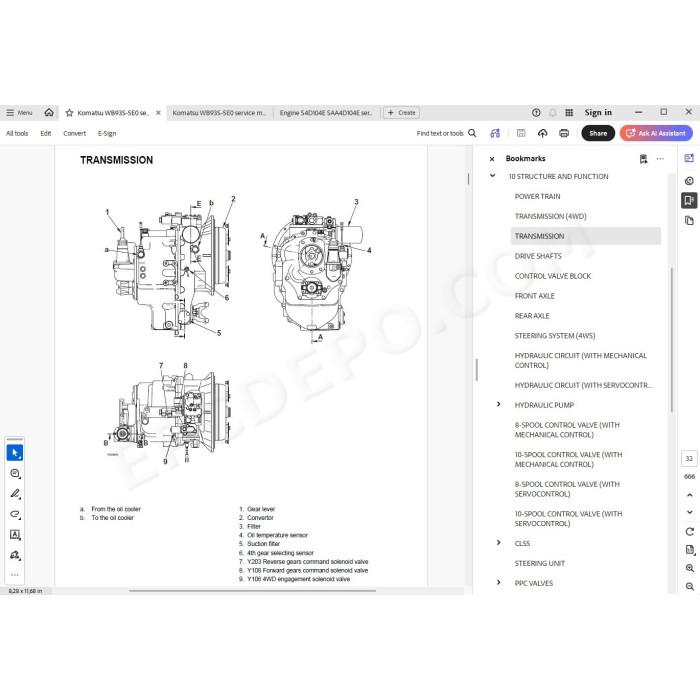The width and height of the screenshot is (700, 700).
Task: Open notifications bell icon
Action: [x=553, y=112]
